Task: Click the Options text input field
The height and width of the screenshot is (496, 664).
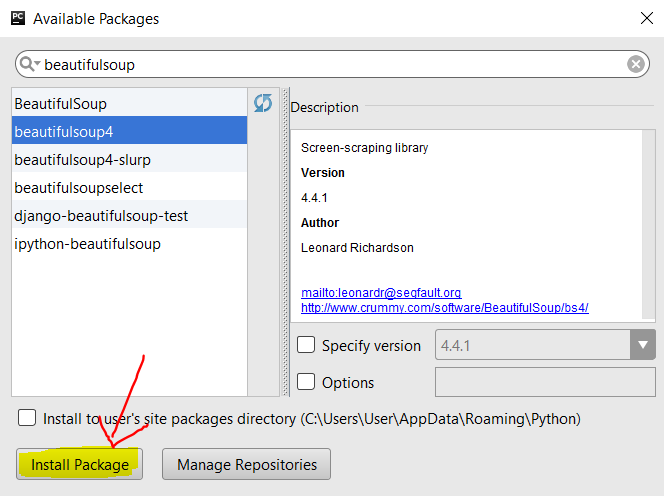Action: coord(545,382)
